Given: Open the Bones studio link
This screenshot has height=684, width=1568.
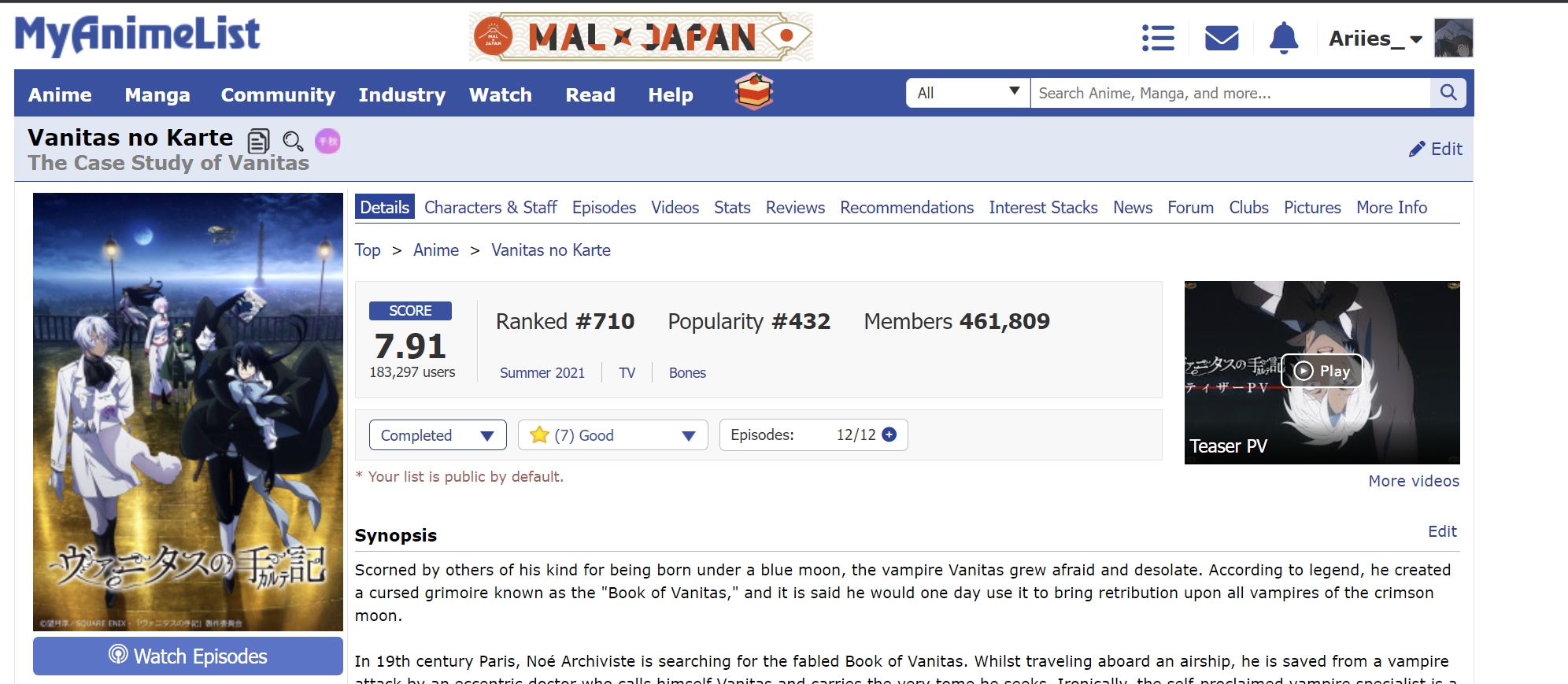Looking at the screenshot, I should [687, 373].
